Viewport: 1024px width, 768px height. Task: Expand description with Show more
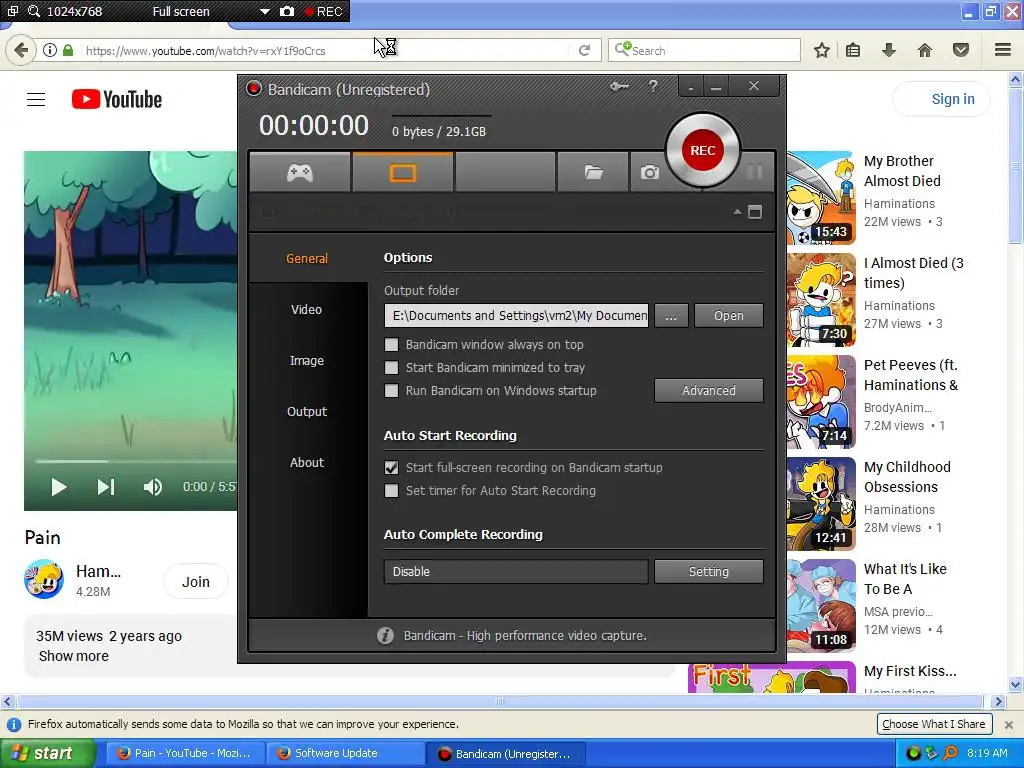(74, 656)
